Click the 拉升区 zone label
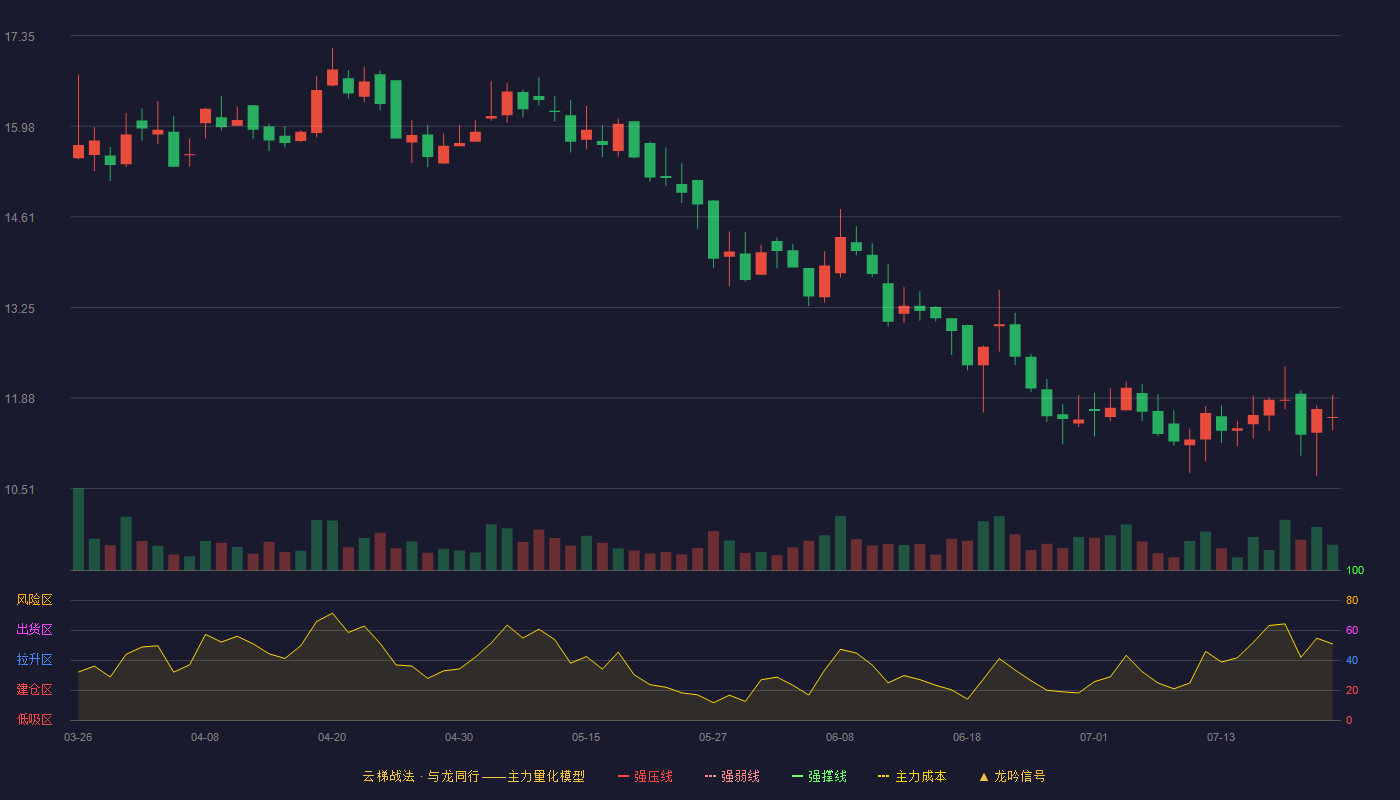1400x800 pixels. tap(34, 660)
